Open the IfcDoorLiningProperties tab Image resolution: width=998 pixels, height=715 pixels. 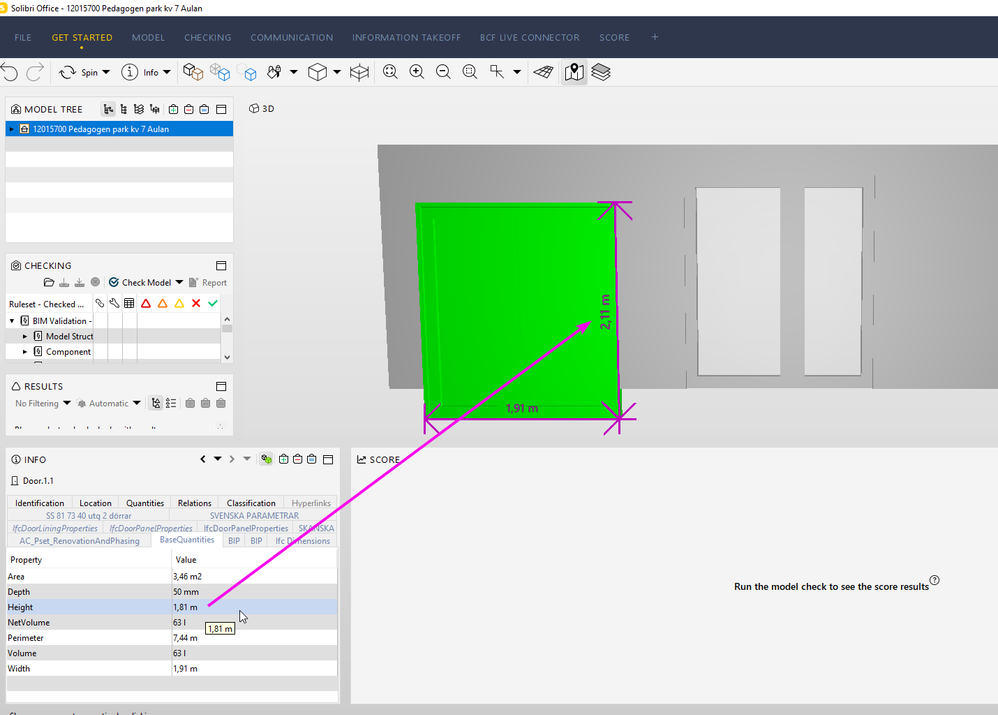coord(55,528)
